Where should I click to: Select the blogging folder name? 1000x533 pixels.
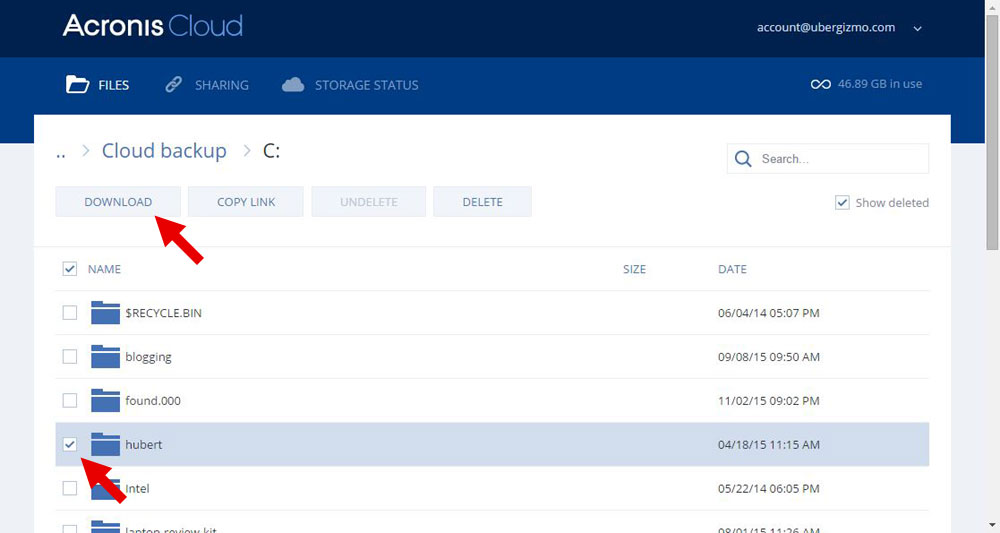(148, 357)
